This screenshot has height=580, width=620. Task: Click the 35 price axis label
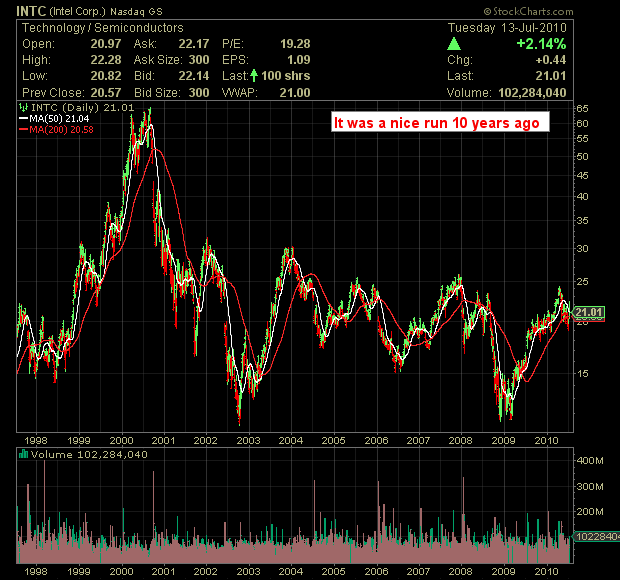582,221
